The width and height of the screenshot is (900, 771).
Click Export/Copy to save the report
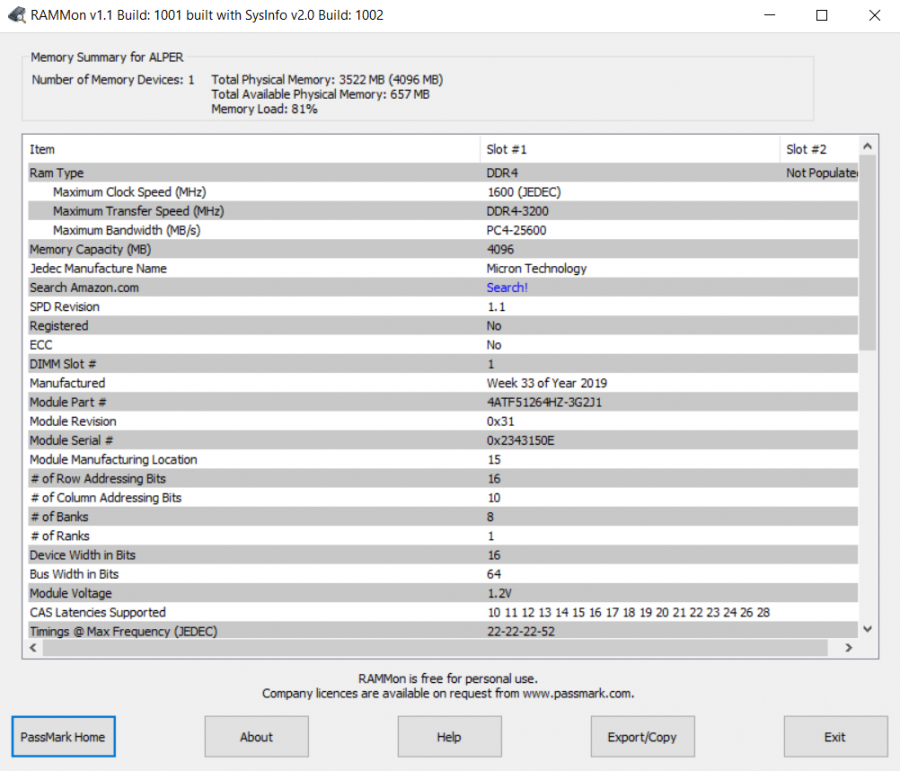point(642,737)
